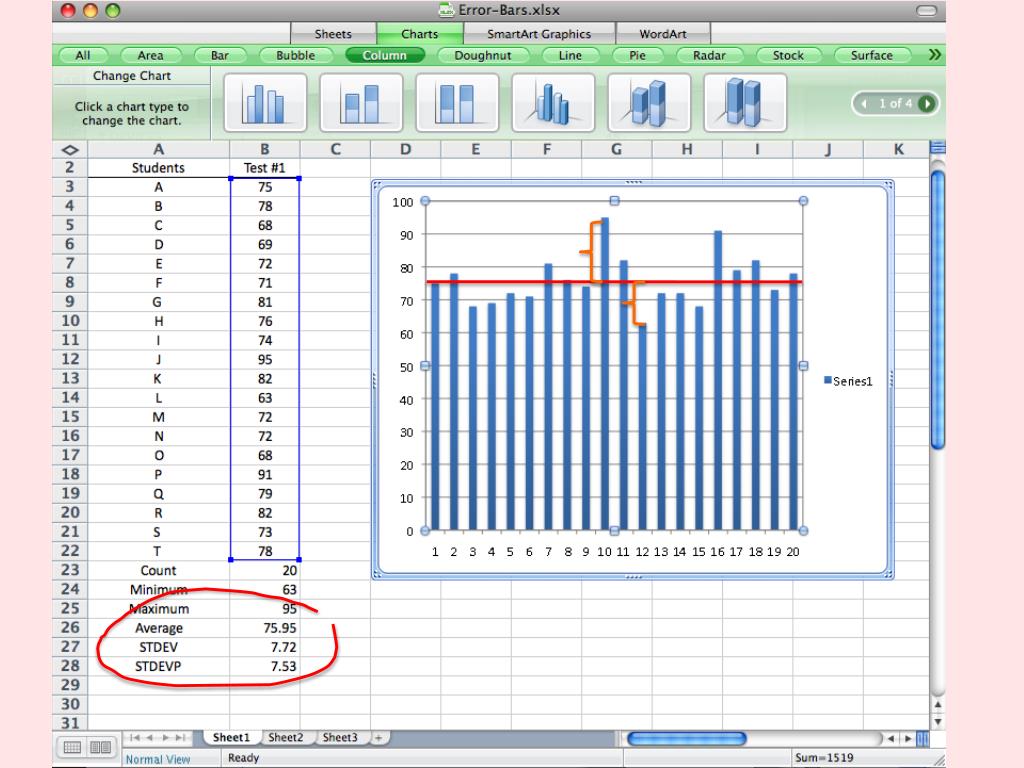The height and width of the screenshot is (768, 1024).
Task: Switch to Normal View layout icon
Action: pos(72,747)
